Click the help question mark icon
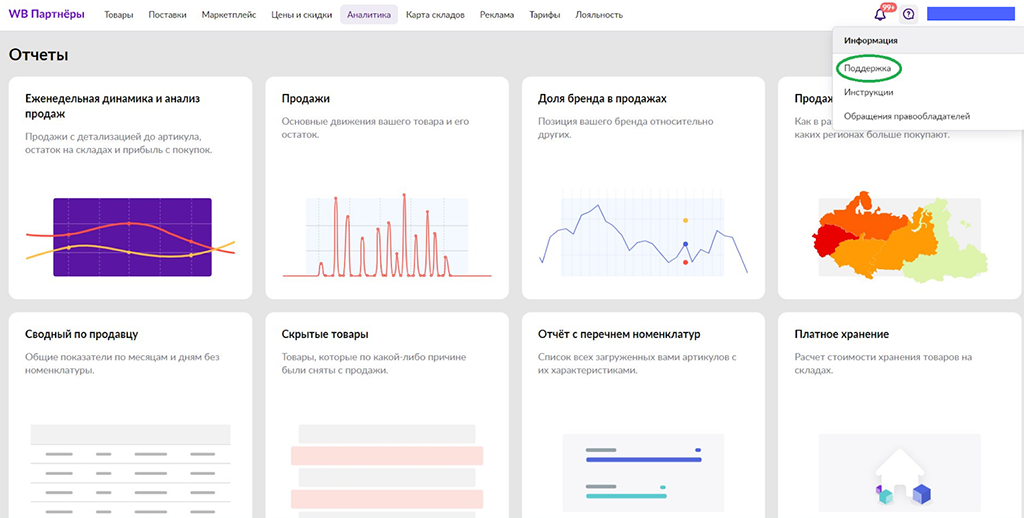1024x518 pixels. (908, 14)
